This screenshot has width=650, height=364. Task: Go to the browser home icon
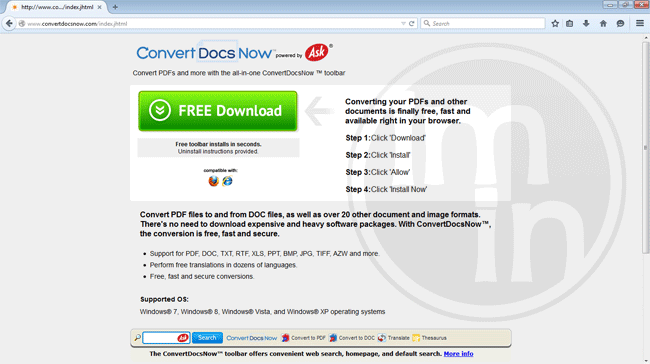[x=603, y=24]
